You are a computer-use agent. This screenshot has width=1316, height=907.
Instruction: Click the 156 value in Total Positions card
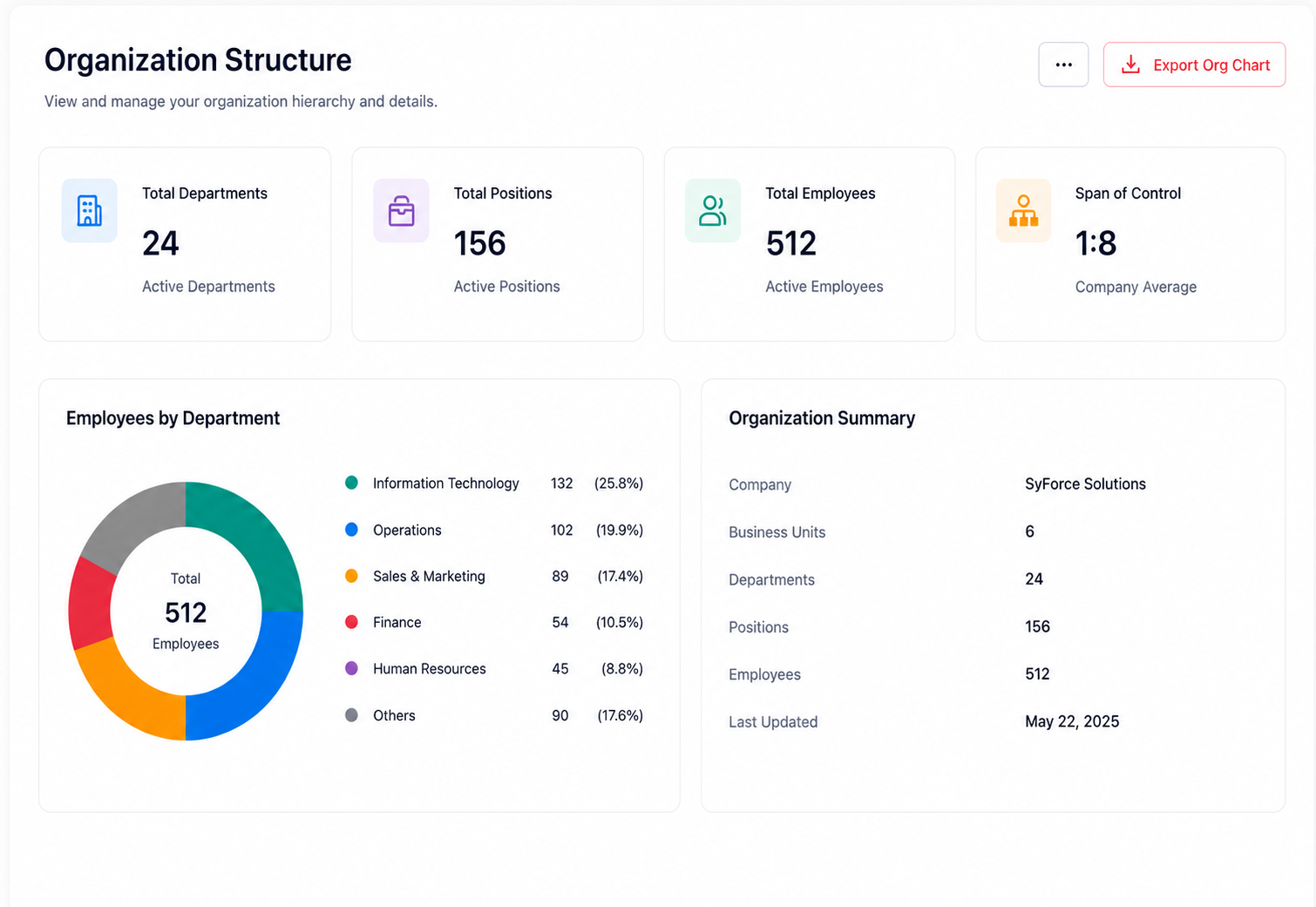point(479,243)
